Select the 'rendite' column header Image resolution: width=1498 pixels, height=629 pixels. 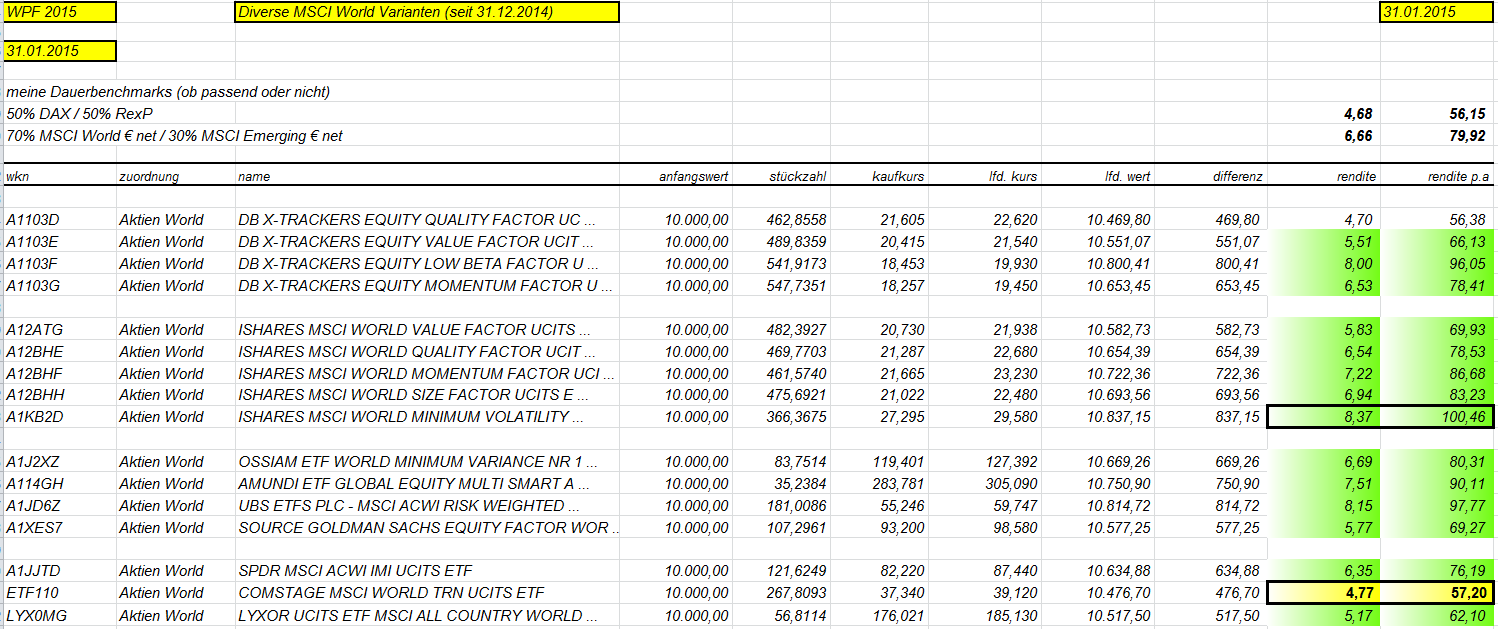(1357, 176)
